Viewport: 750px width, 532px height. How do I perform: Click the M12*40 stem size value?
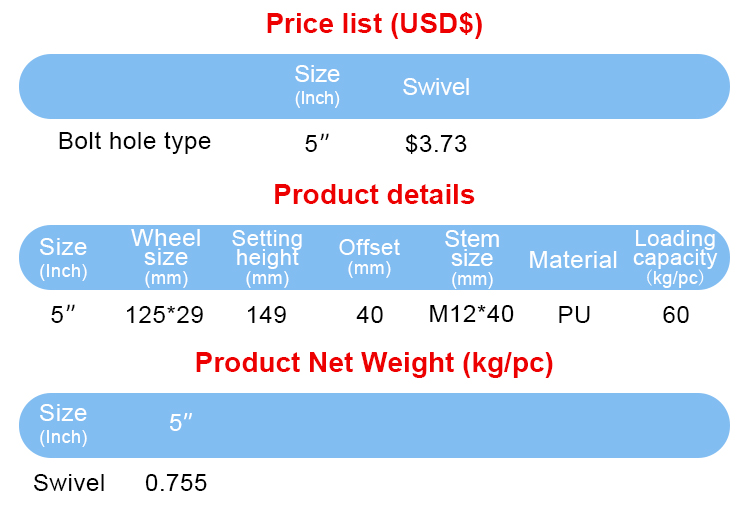(471, 314)
